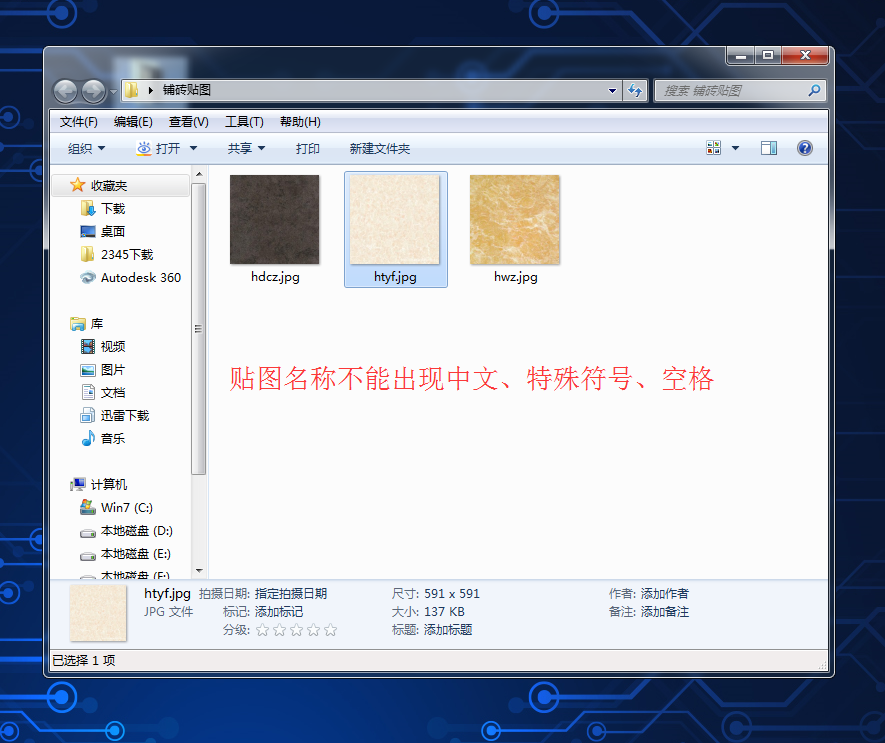The height and width of the screenshot is (743, 885).
Task: Click the details pane preview thumbnail
Action: click(98, 613)
